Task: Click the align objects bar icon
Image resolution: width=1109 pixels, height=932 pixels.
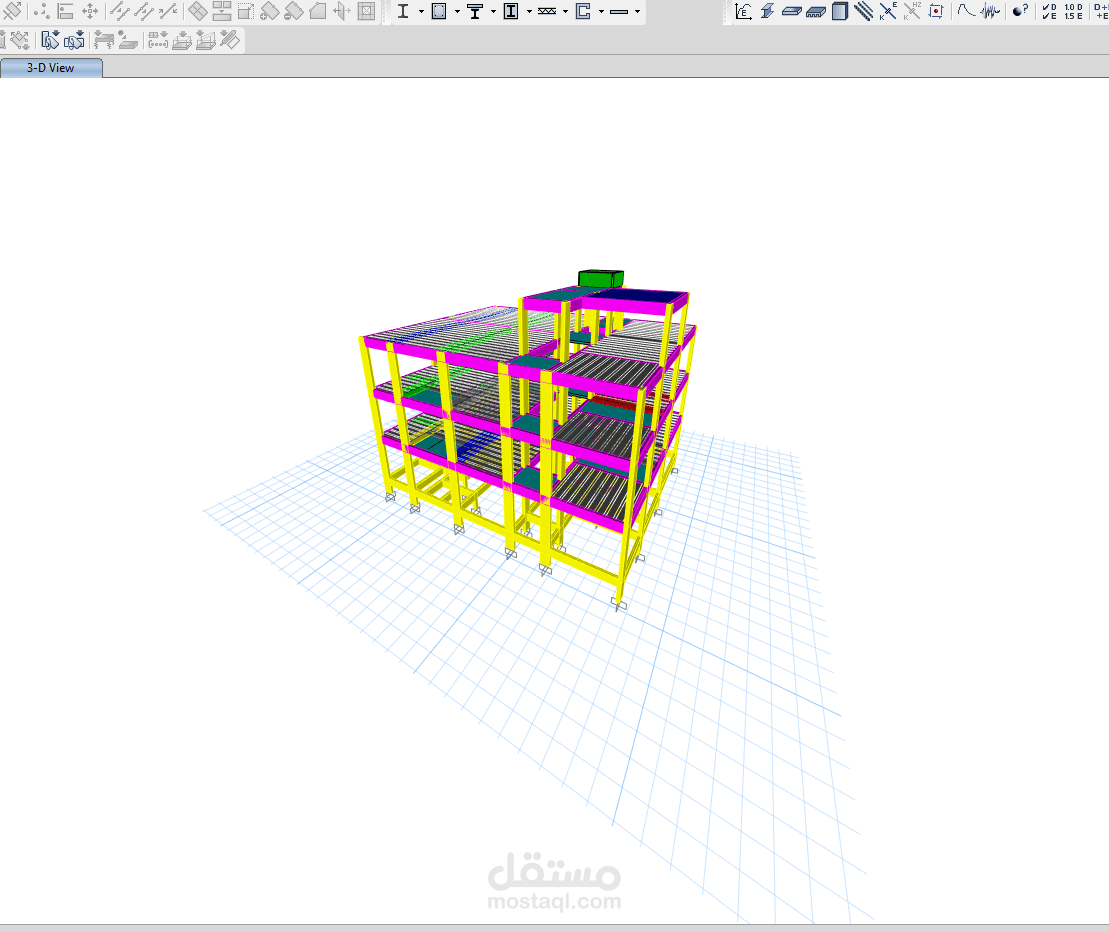Action: (x=66, y=11)
